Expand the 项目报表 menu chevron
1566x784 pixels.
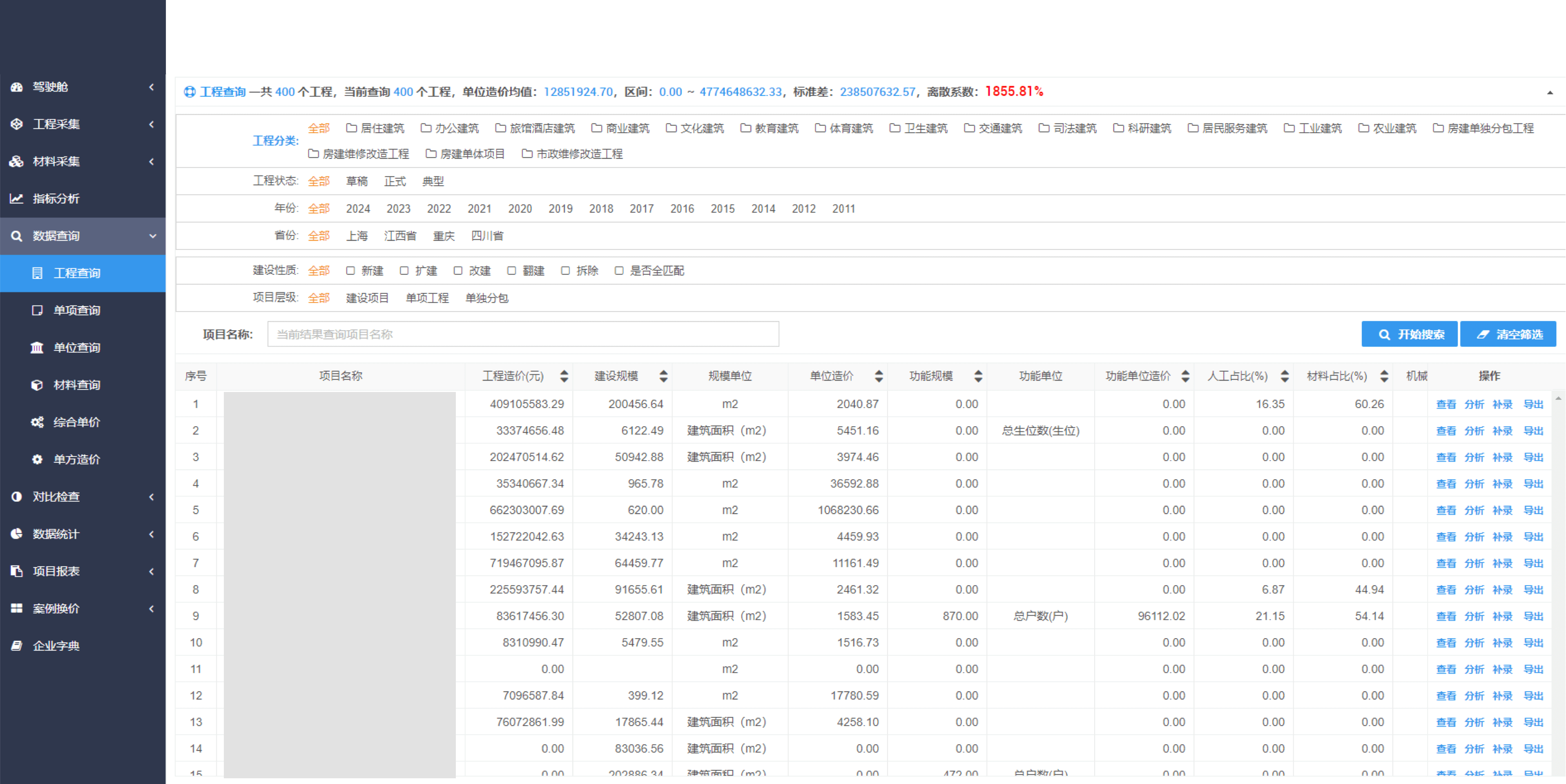click(152, 571)
